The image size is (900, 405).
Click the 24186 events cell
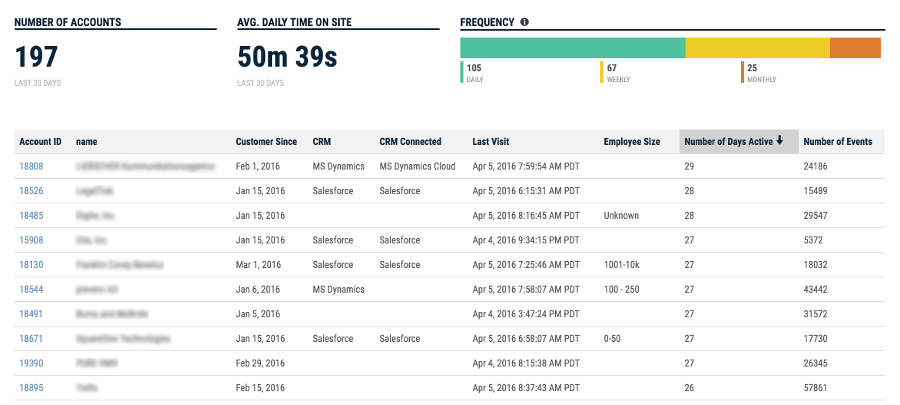(816, 166)
